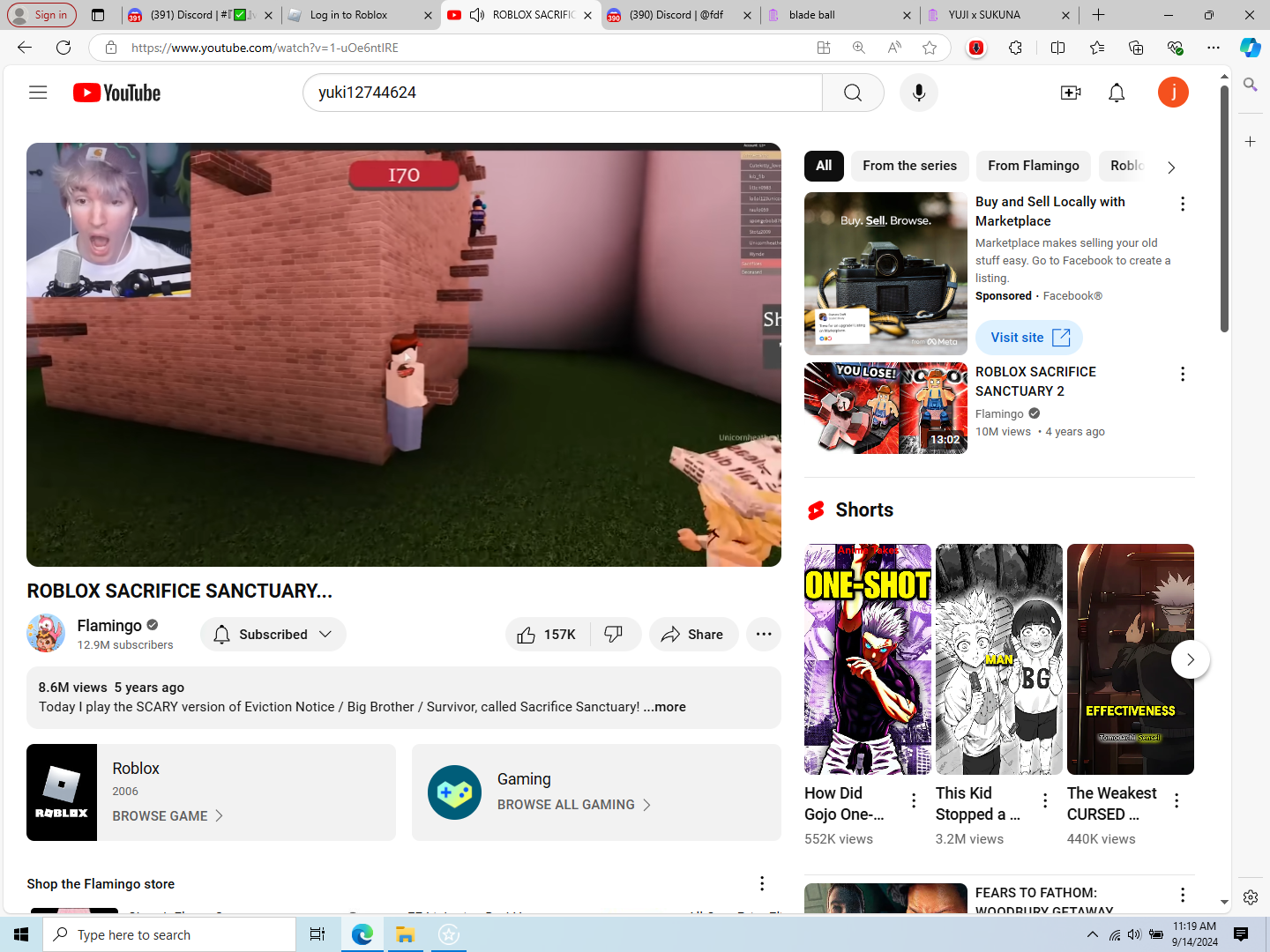The image size is (1270, 952).
Task: Click browser Sign in button
Action: (41, 15)
